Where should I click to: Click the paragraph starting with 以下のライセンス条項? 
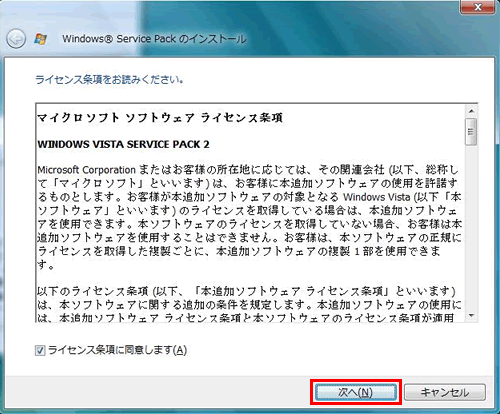[249, 304]
